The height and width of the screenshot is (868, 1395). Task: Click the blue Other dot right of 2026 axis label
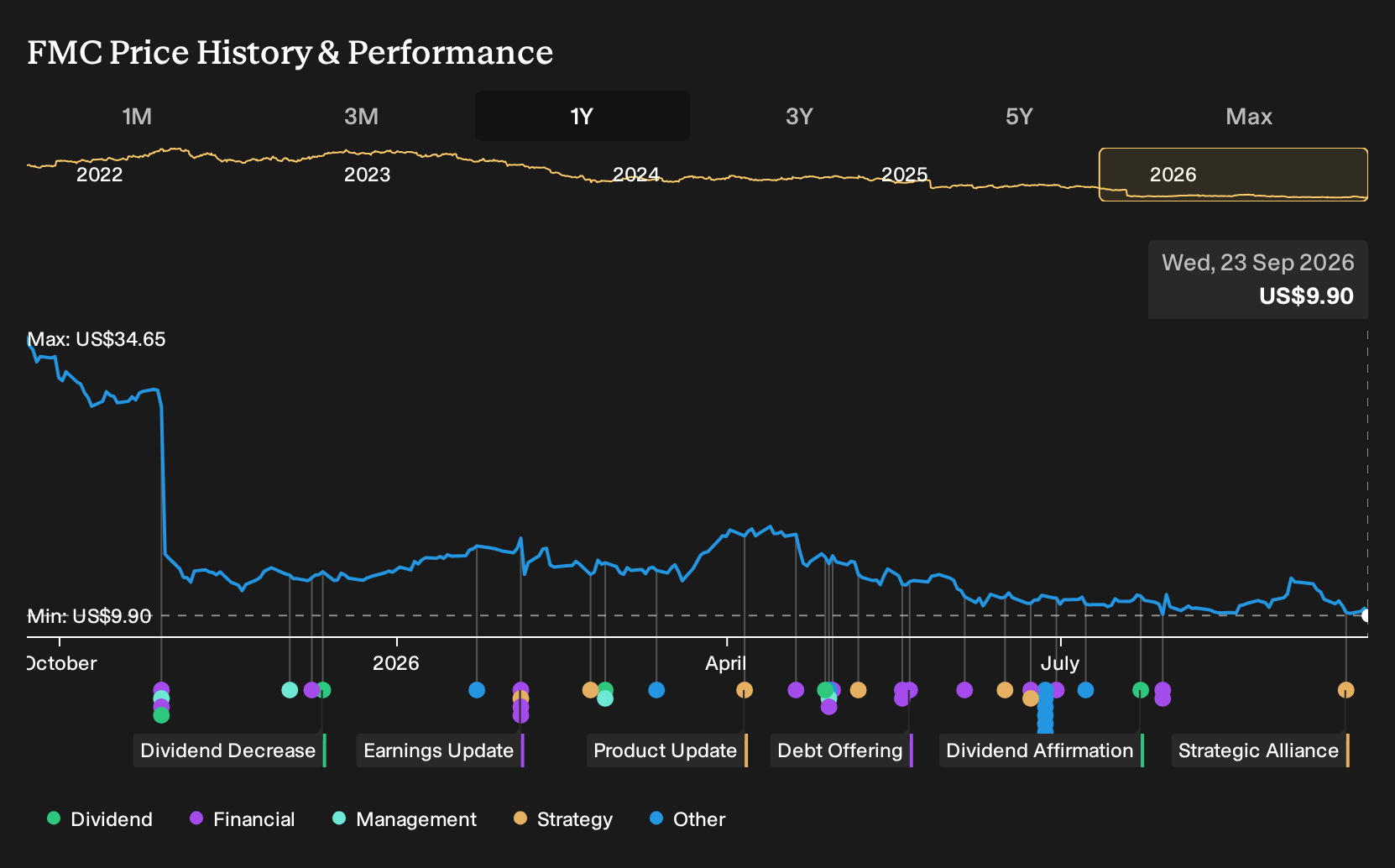(x=477, y=690)
